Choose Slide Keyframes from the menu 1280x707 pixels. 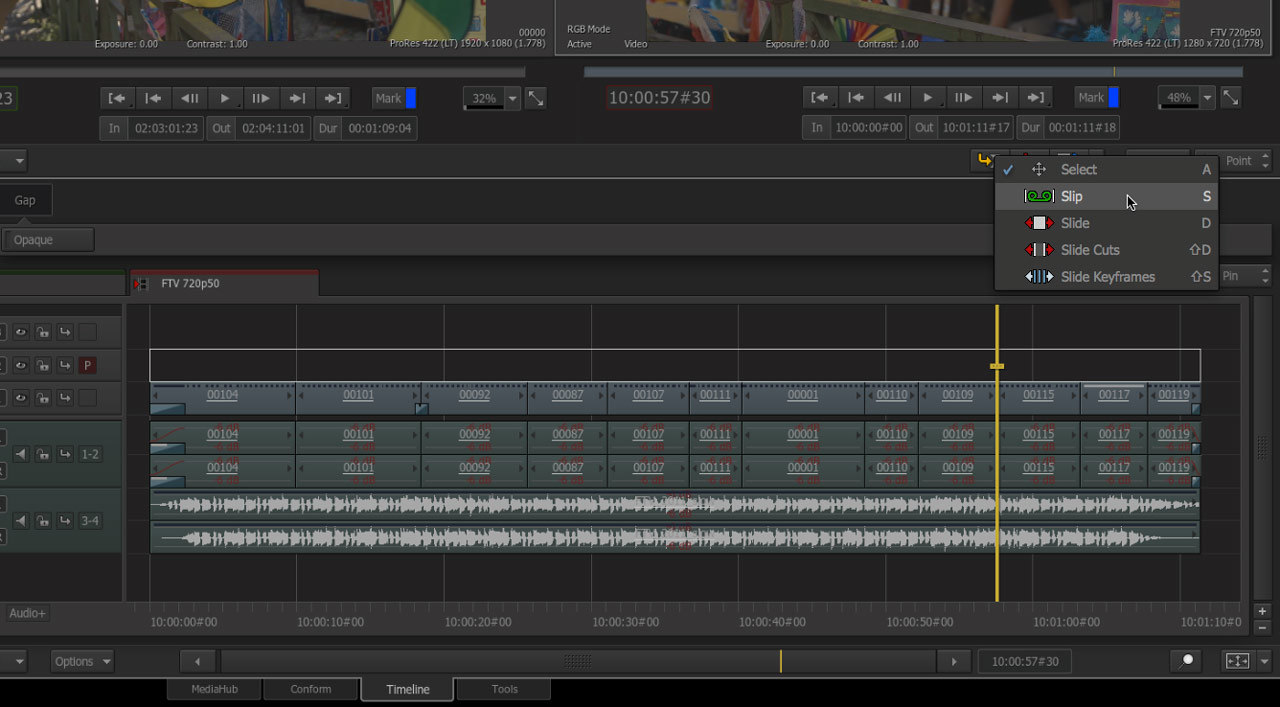point(1107,277)
